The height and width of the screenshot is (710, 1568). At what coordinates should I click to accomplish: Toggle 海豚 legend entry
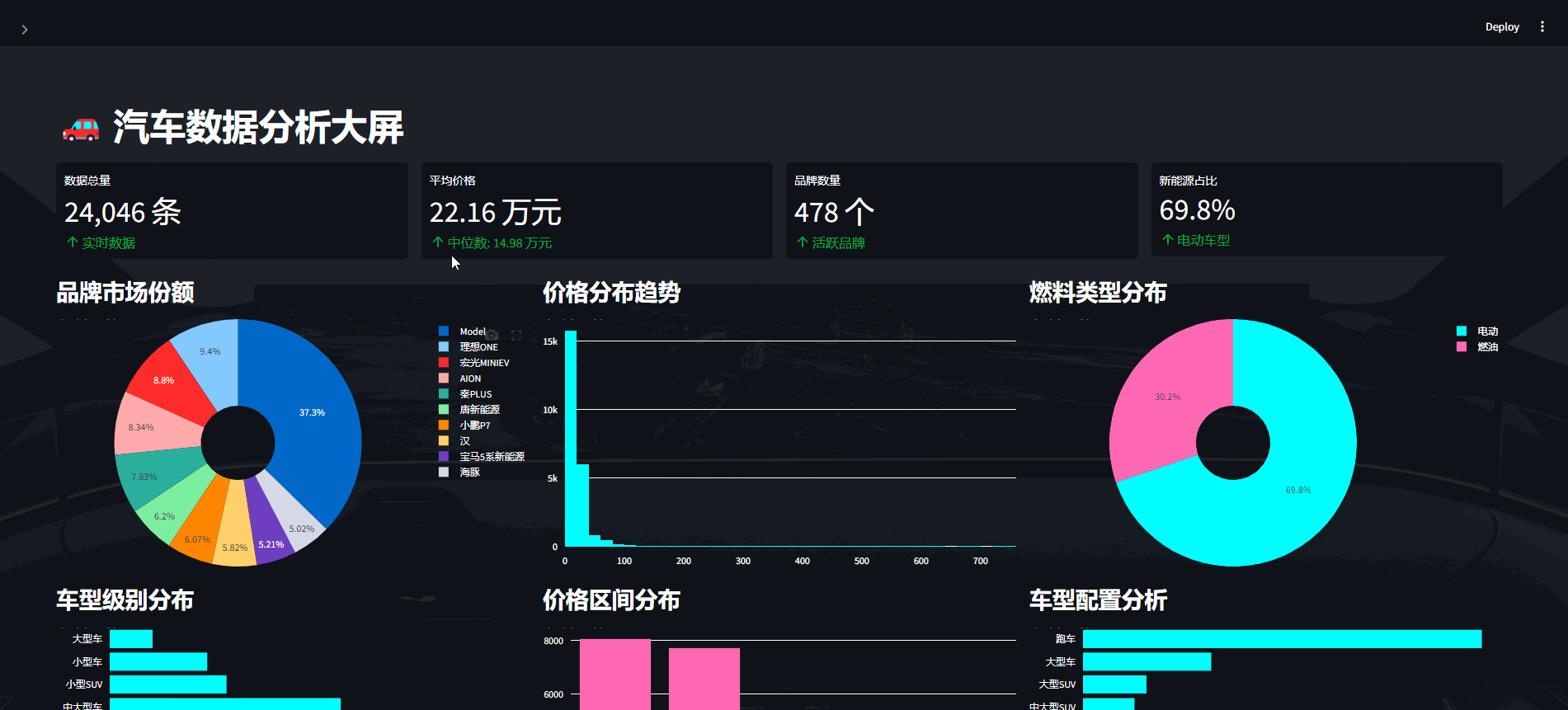(459, 473)
